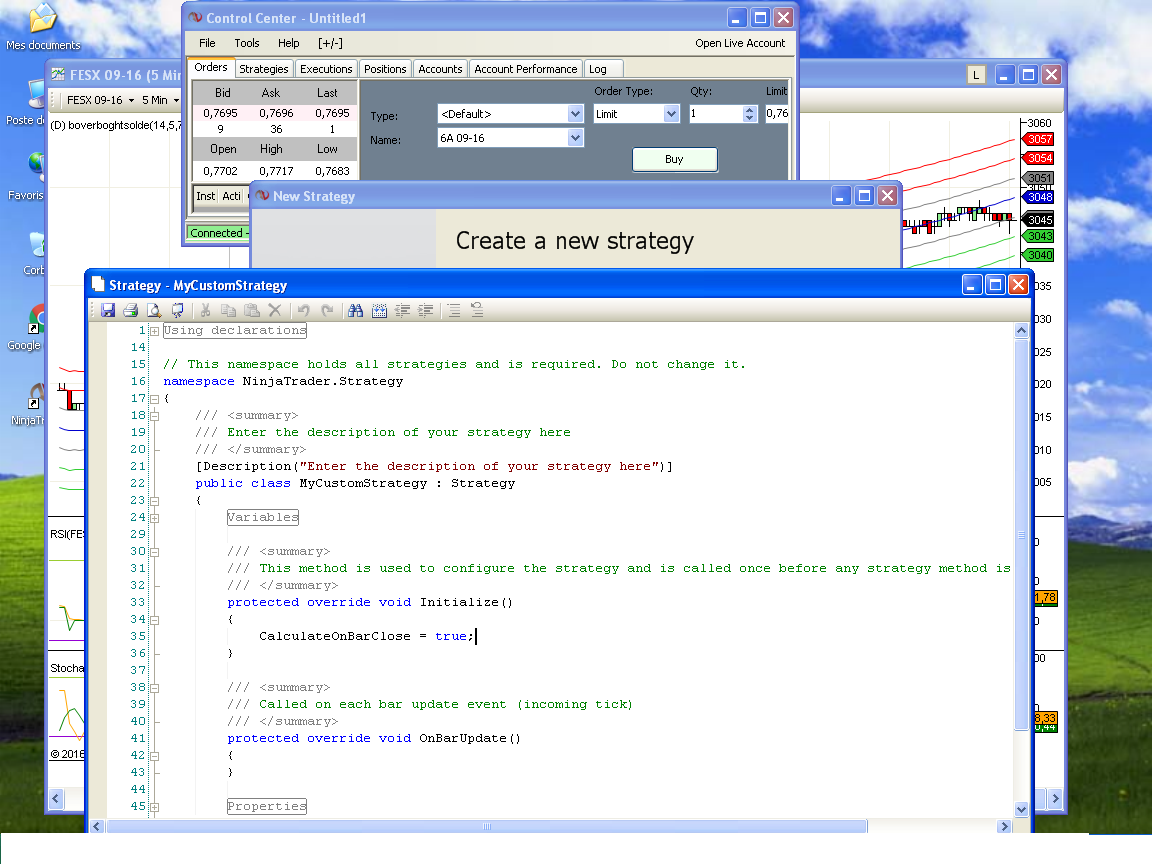Click the editor horizontal scroll right arrow
This screenshot has height=864, width=1152.
coord(1004,827)
